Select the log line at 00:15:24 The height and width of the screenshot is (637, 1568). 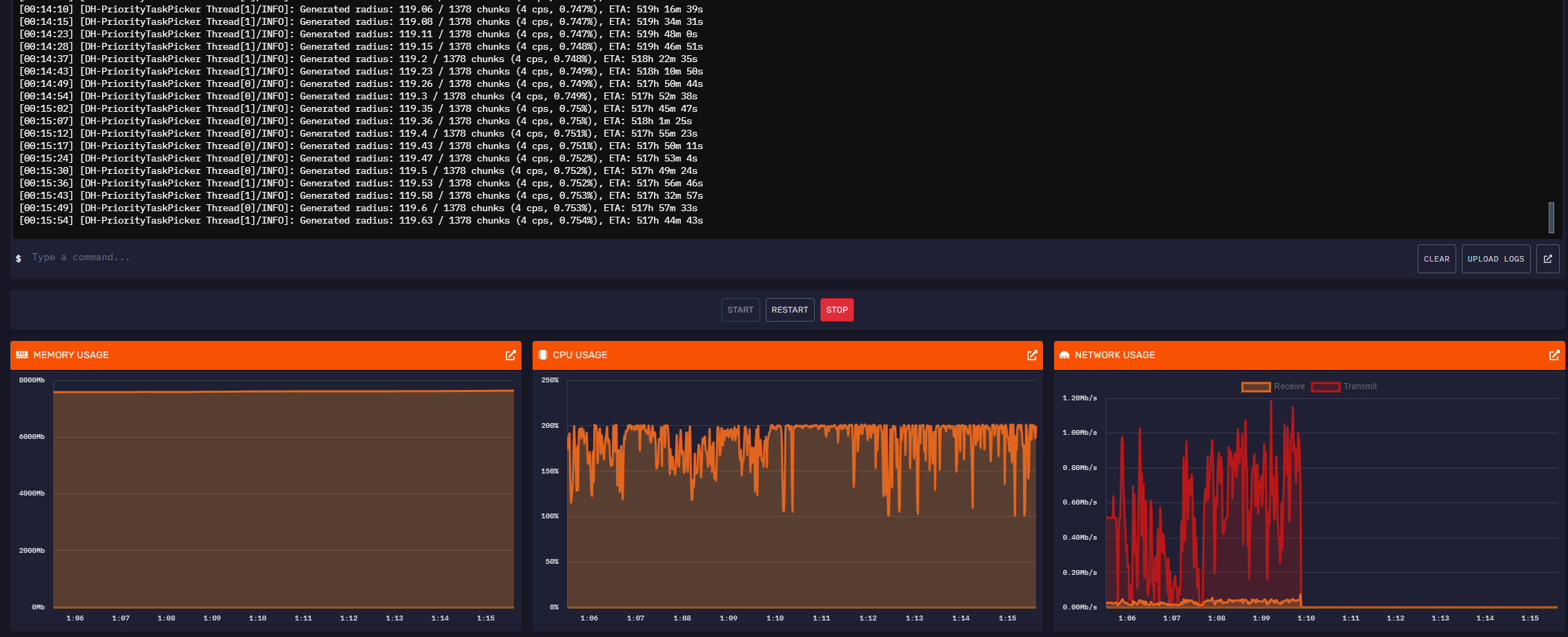(x=359, y=159)
